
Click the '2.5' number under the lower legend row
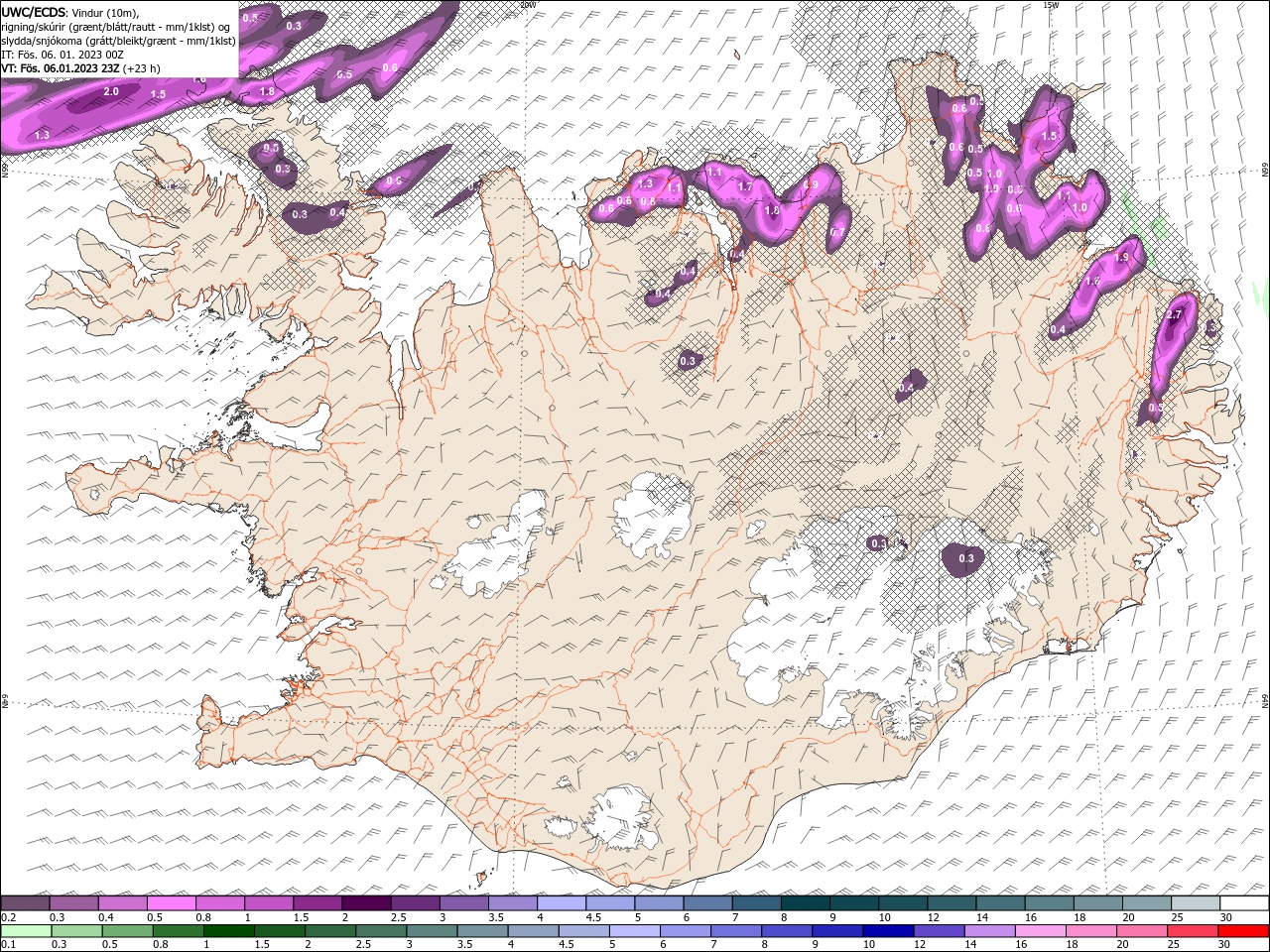tap(364, 945)
